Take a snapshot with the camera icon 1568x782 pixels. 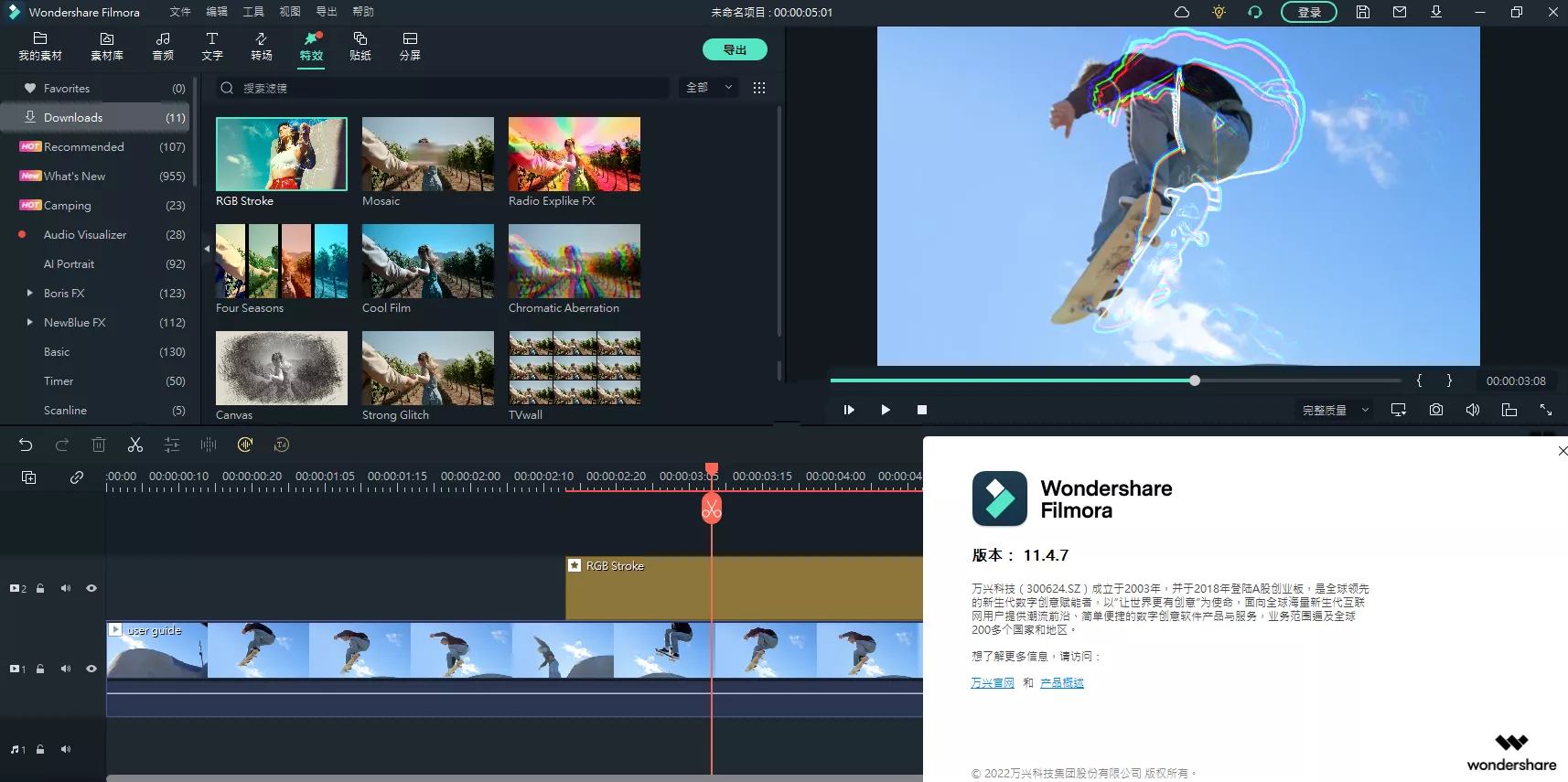pyautogui.click(x=1436, y=410)
